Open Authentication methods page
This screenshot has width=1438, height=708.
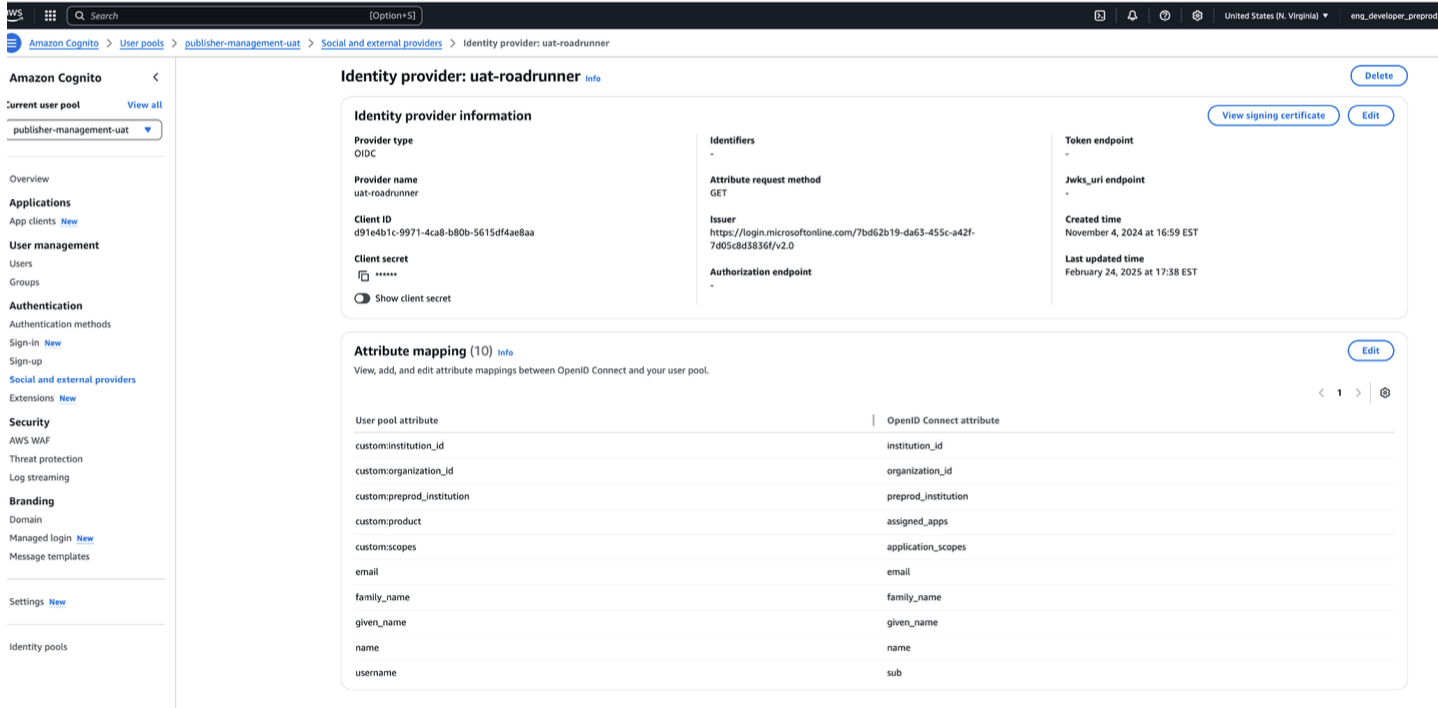coord(60,324)
